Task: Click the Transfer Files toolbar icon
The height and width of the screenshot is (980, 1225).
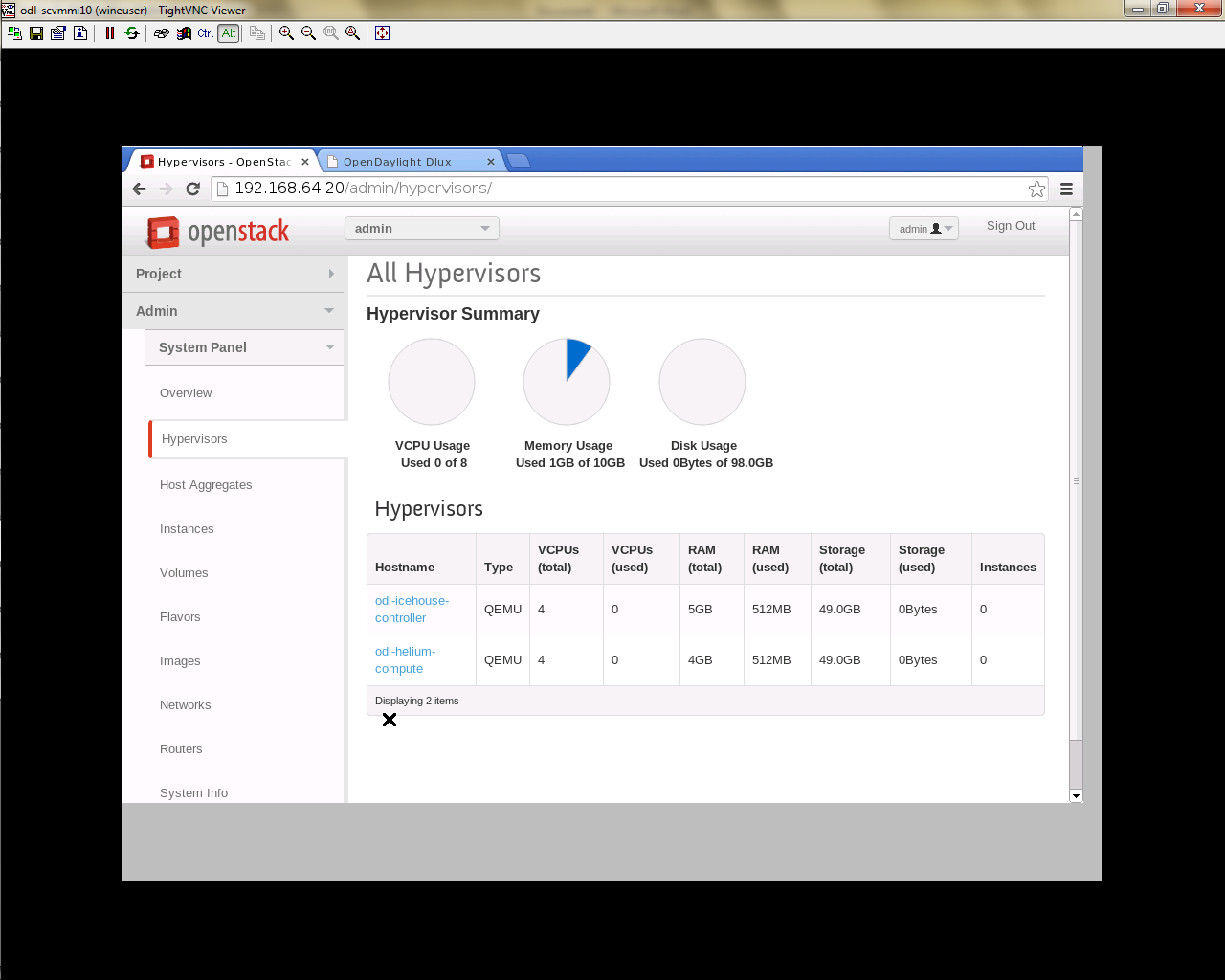Action: click(x=257, y=33)
